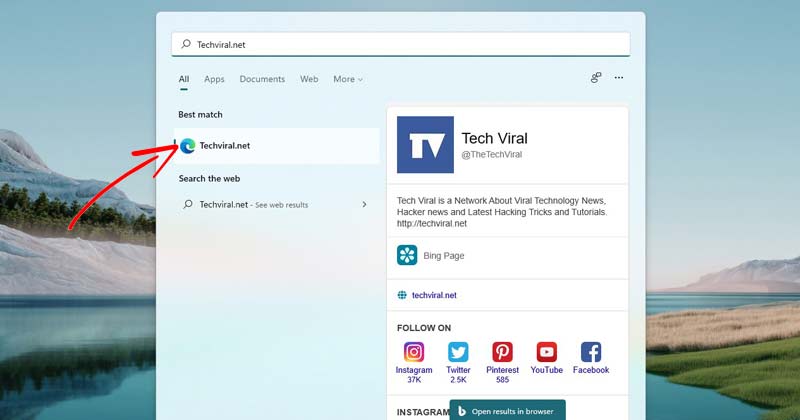
Task: Click the Pinterest 585 follower count
Action: 503,380
